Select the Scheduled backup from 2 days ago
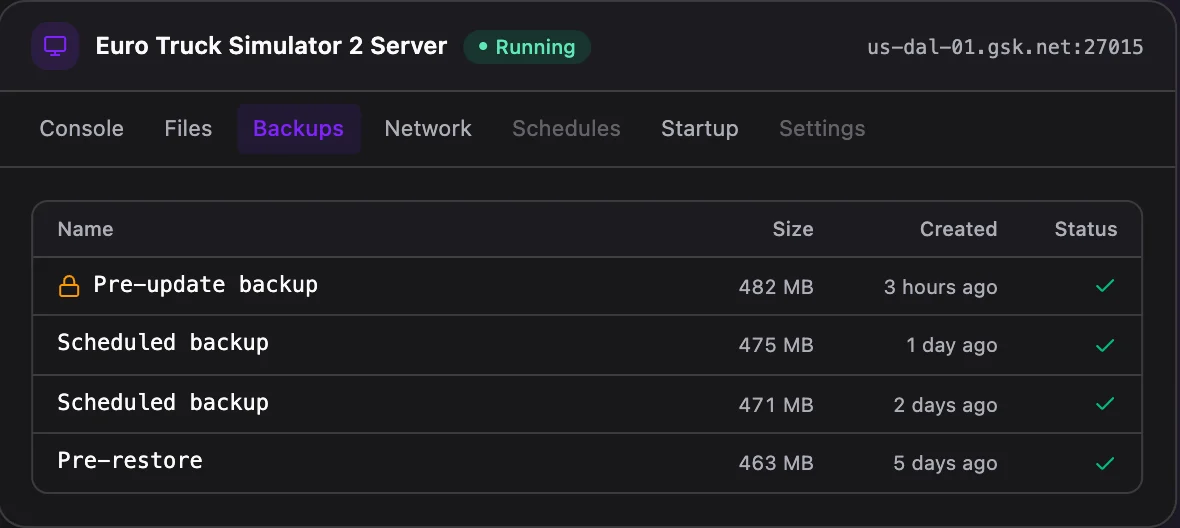Screen dimensions: 1180x528 click(x=163, y=402)
